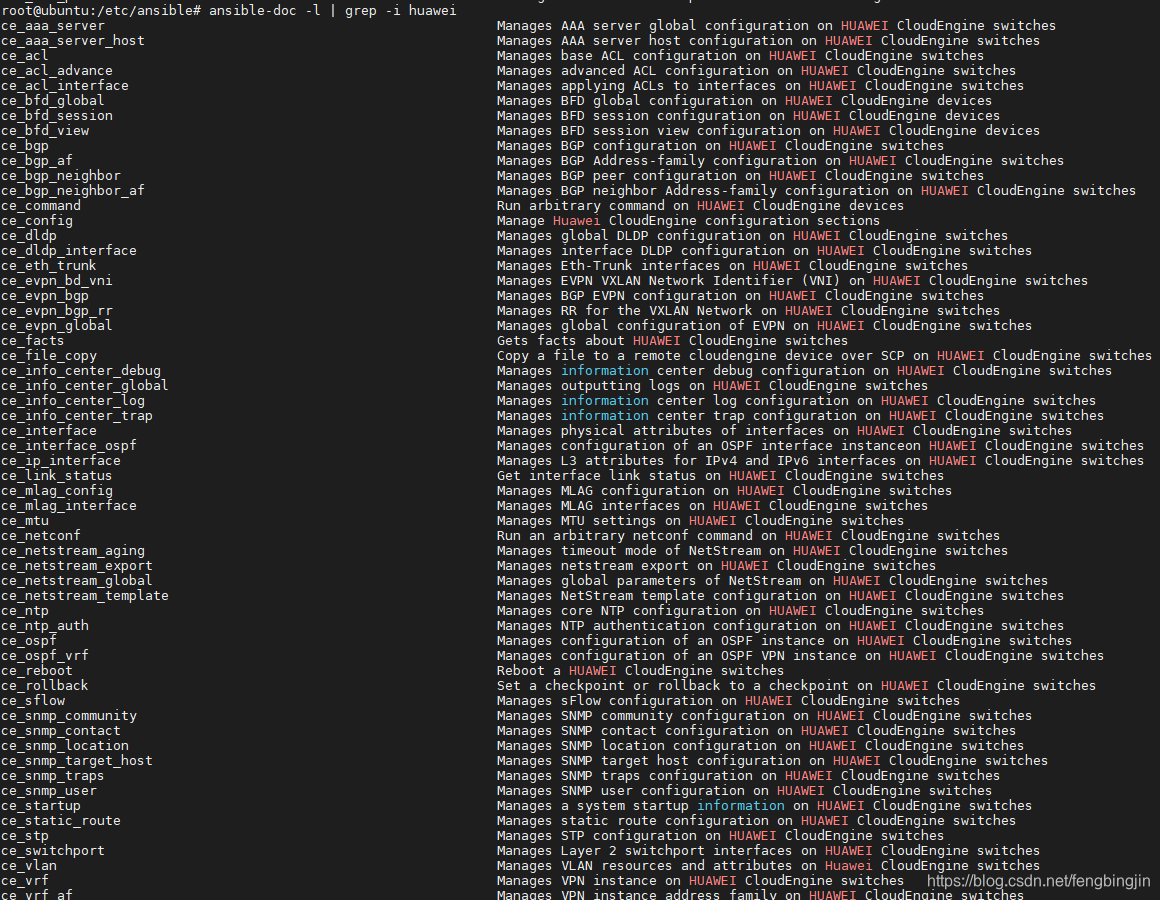Click the ce_command module name
This screenshot has height=900, width=1160.
coord(41,206)
